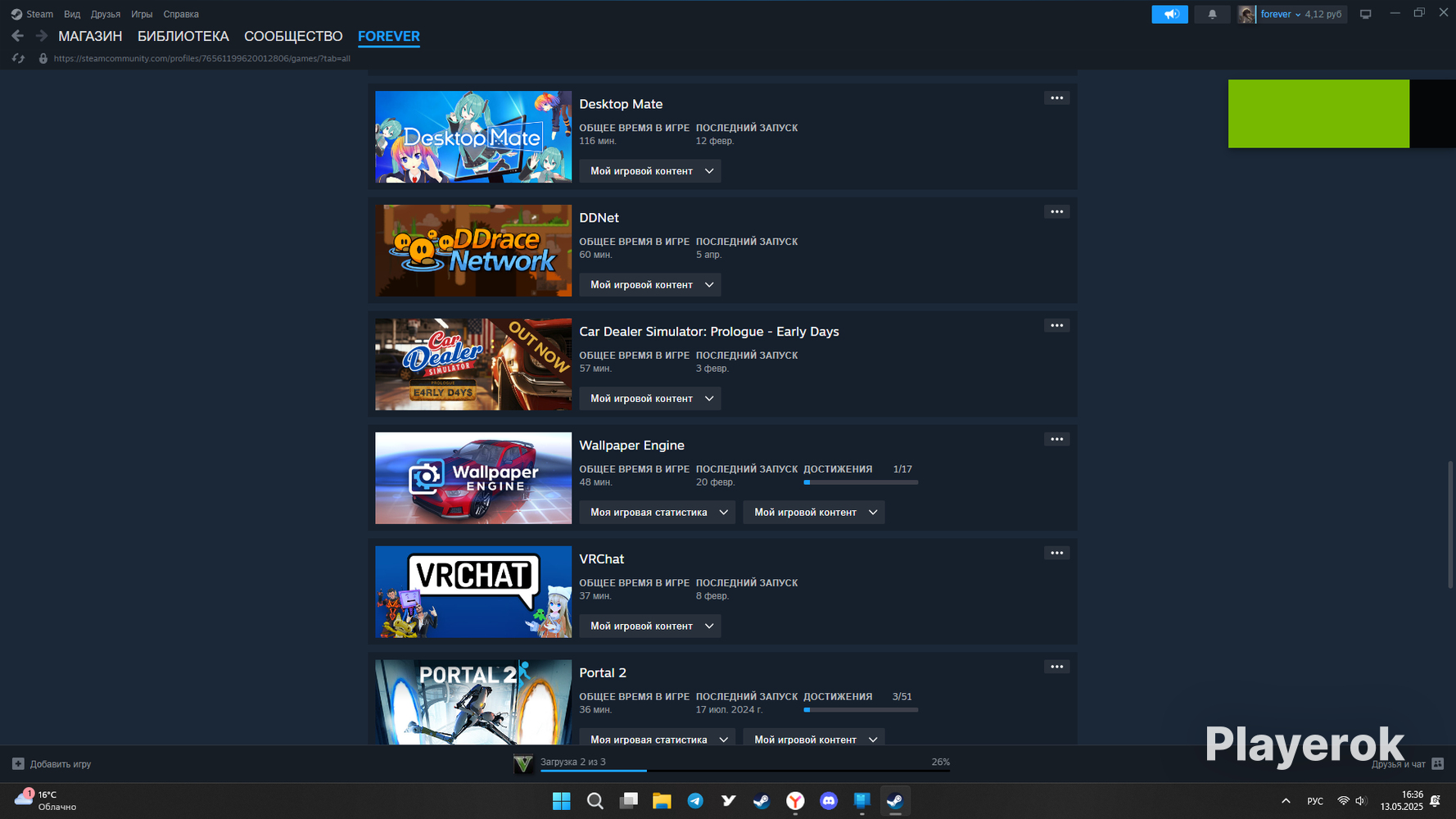Click the page's vertical scrollbar
This screenshot has height=819, width=1456.
[x=1450, y=524]
